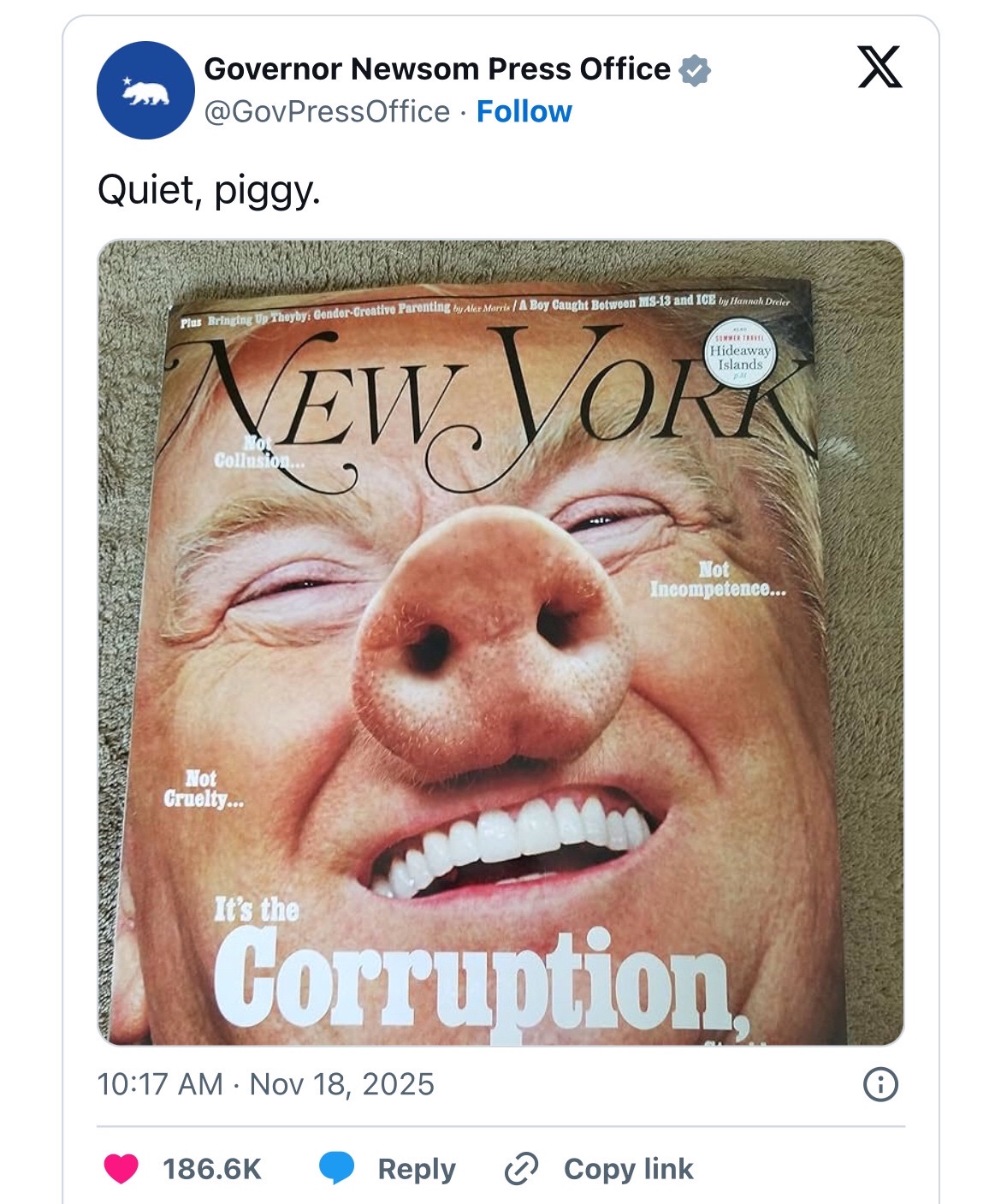Follow the Governor Newsom Press Office account
This screenshot has height=1204, width=1001.
(524, 112)
